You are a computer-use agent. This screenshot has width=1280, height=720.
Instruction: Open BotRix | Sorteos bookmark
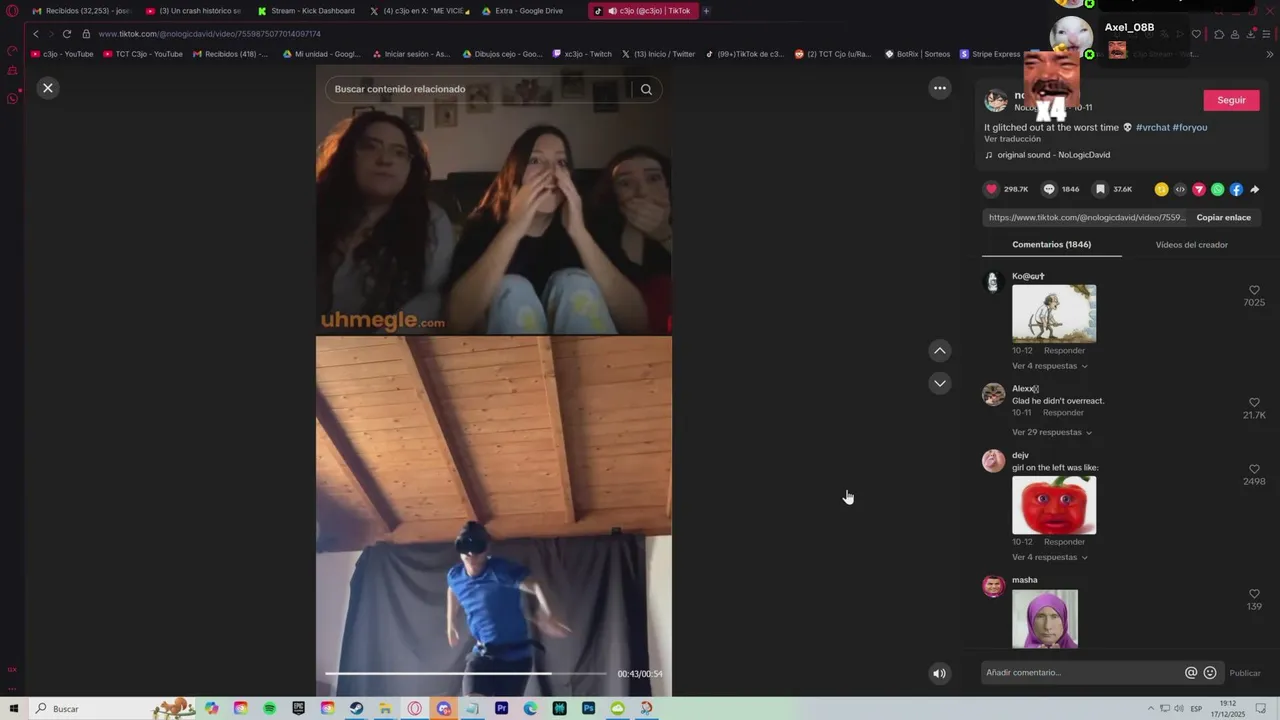click(x=917, y=54)
